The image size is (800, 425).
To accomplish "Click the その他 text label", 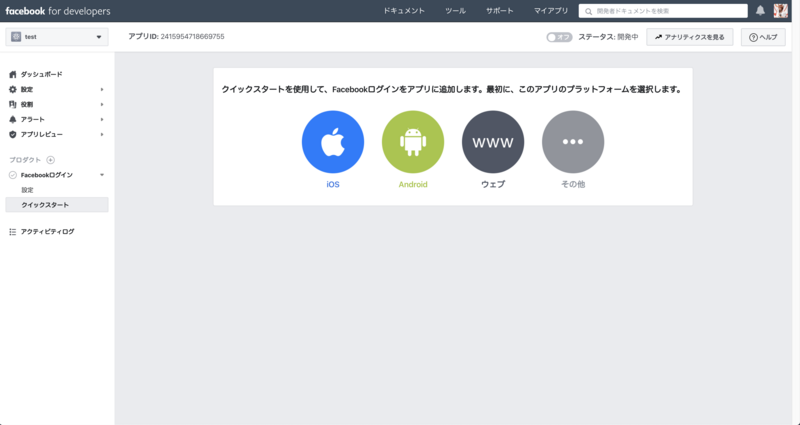I will pos(573,185).
